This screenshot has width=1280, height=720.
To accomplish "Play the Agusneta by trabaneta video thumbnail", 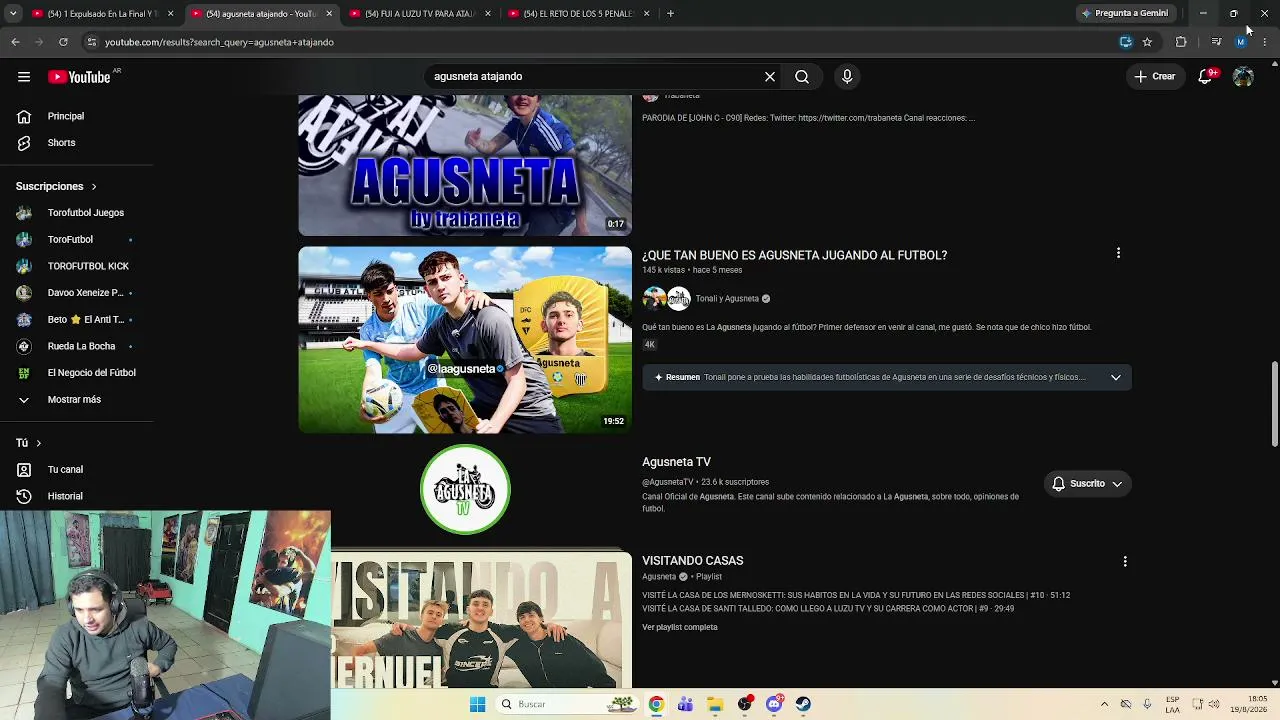I will click(465, 166).
